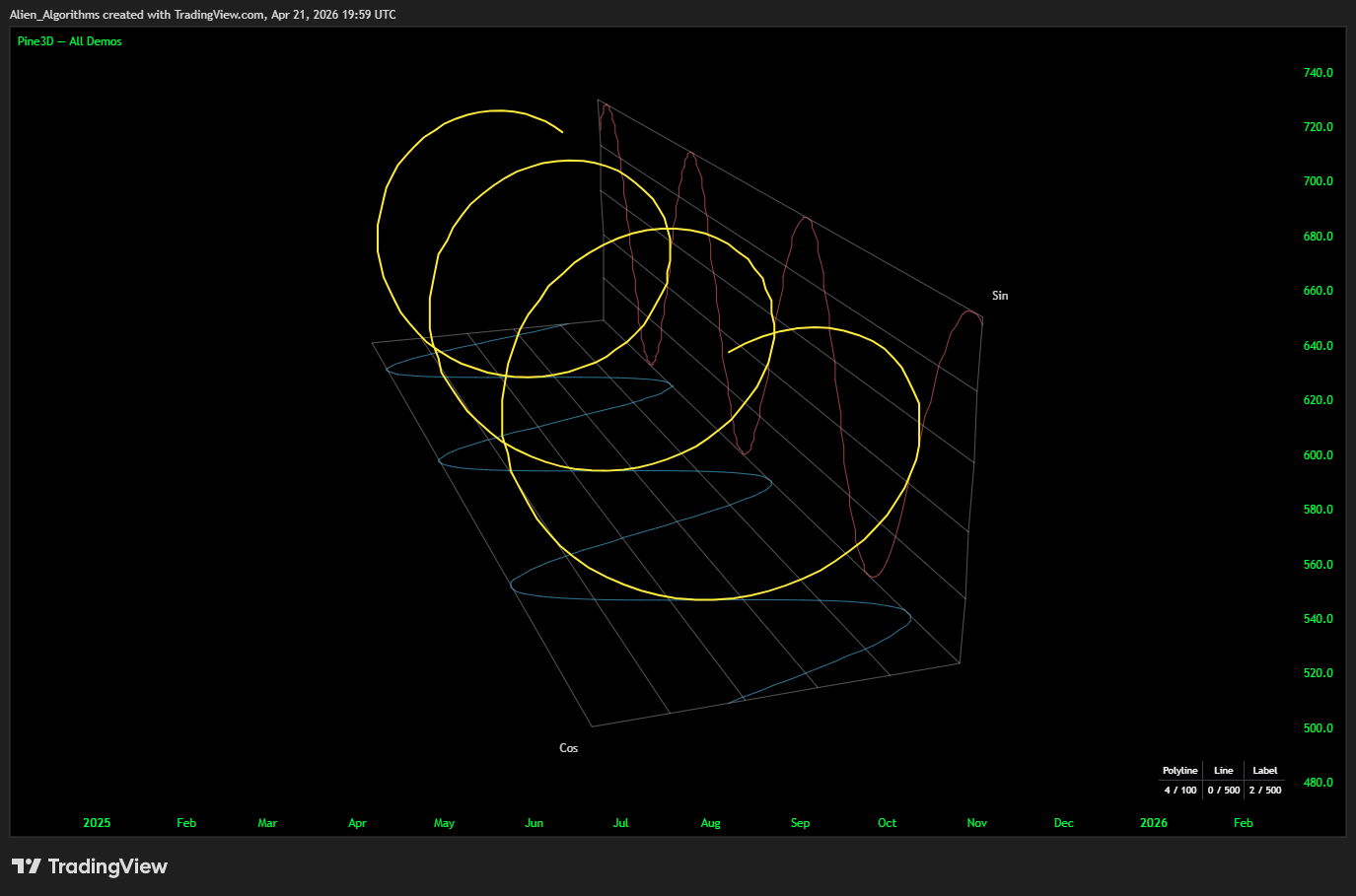
Task: Click the Jul time axis label
Action: click(x=621, y=823)
